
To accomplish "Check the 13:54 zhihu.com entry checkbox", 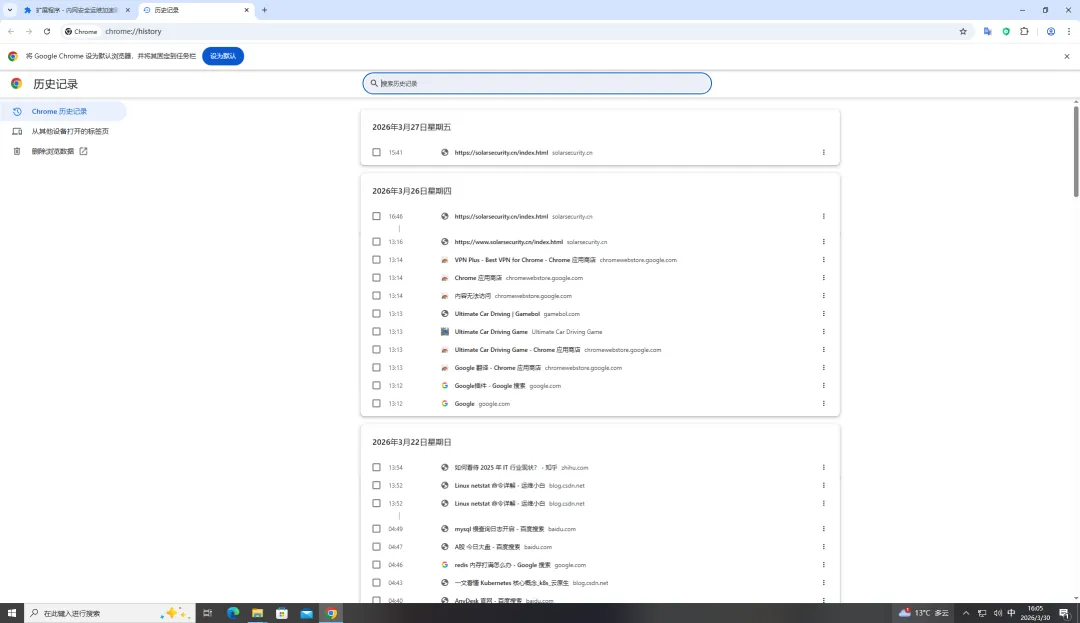I will click(376, 467).
